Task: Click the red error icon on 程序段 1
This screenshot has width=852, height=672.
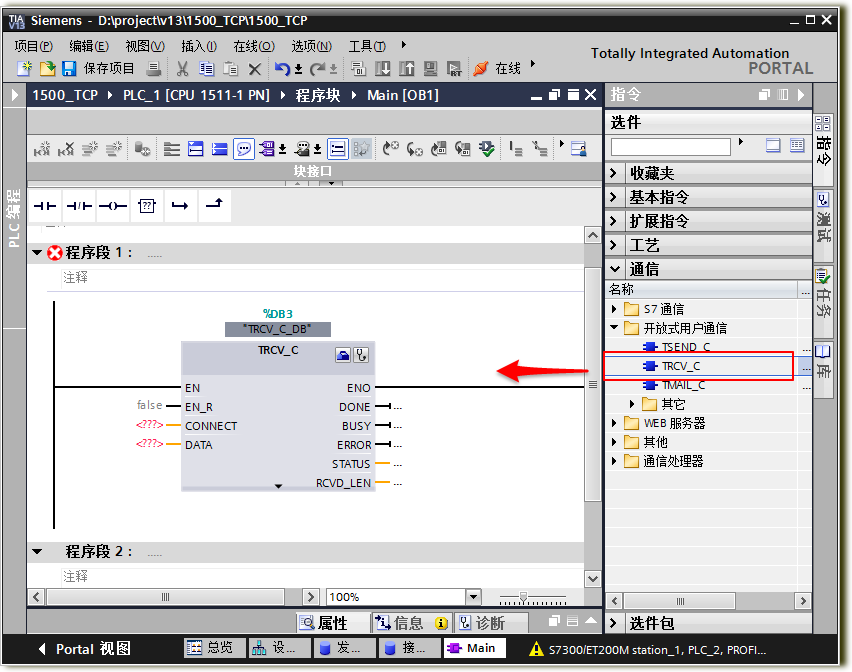Action: 54,253
